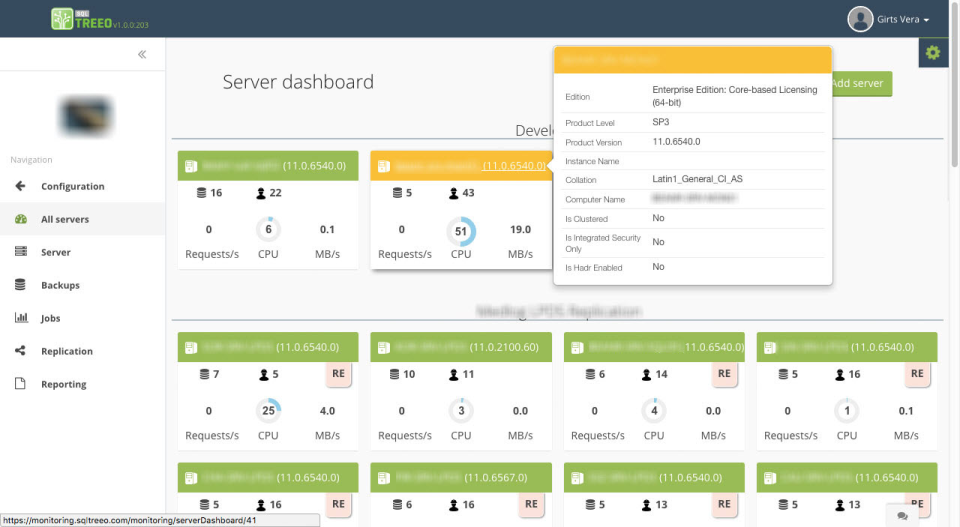960x527 pixels.
Task: Click the server icon on the orange card
Action: 384,166
